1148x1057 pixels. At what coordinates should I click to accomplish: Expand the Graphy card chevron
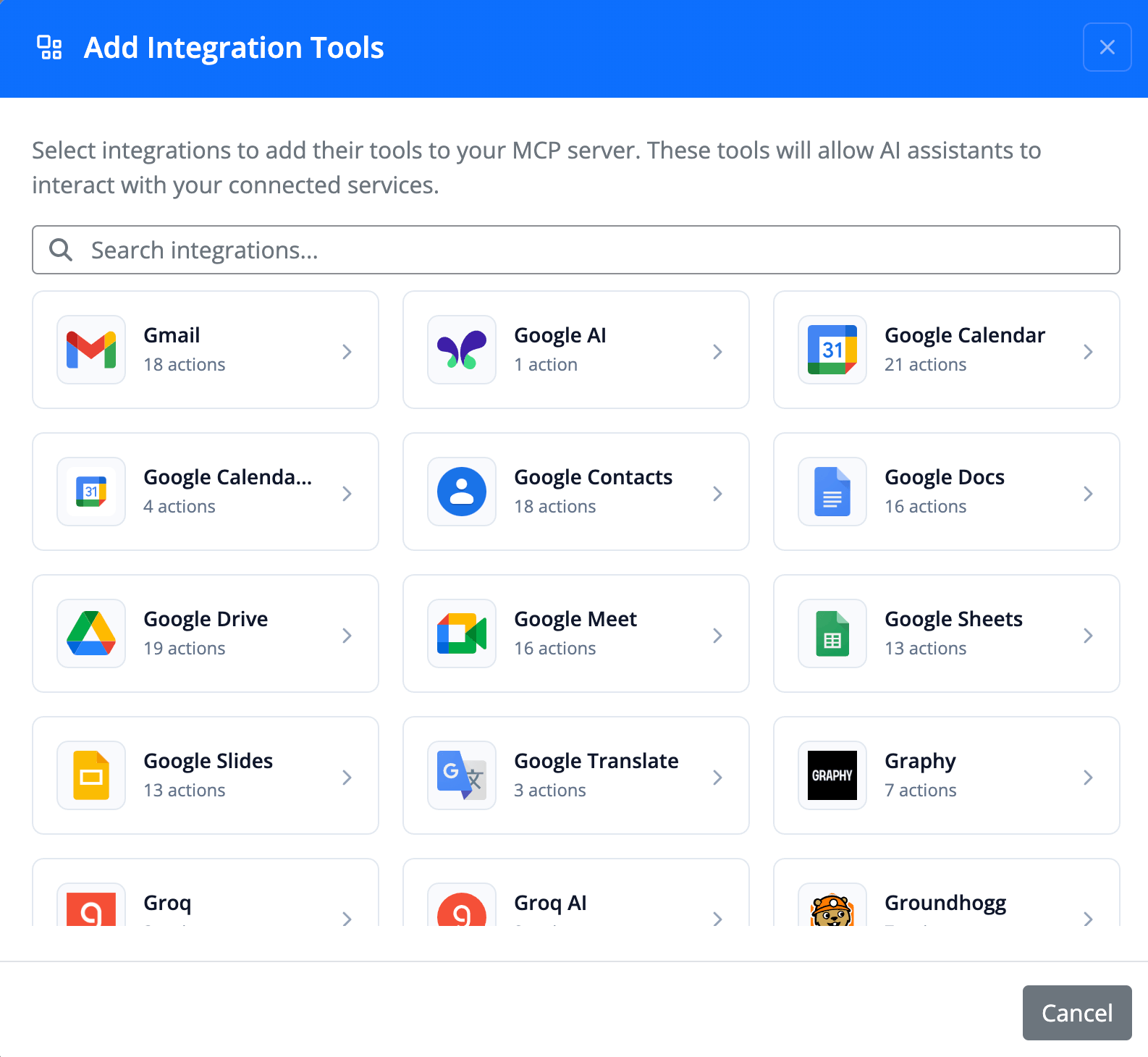pyautogui.click(x=1089, y=778)
